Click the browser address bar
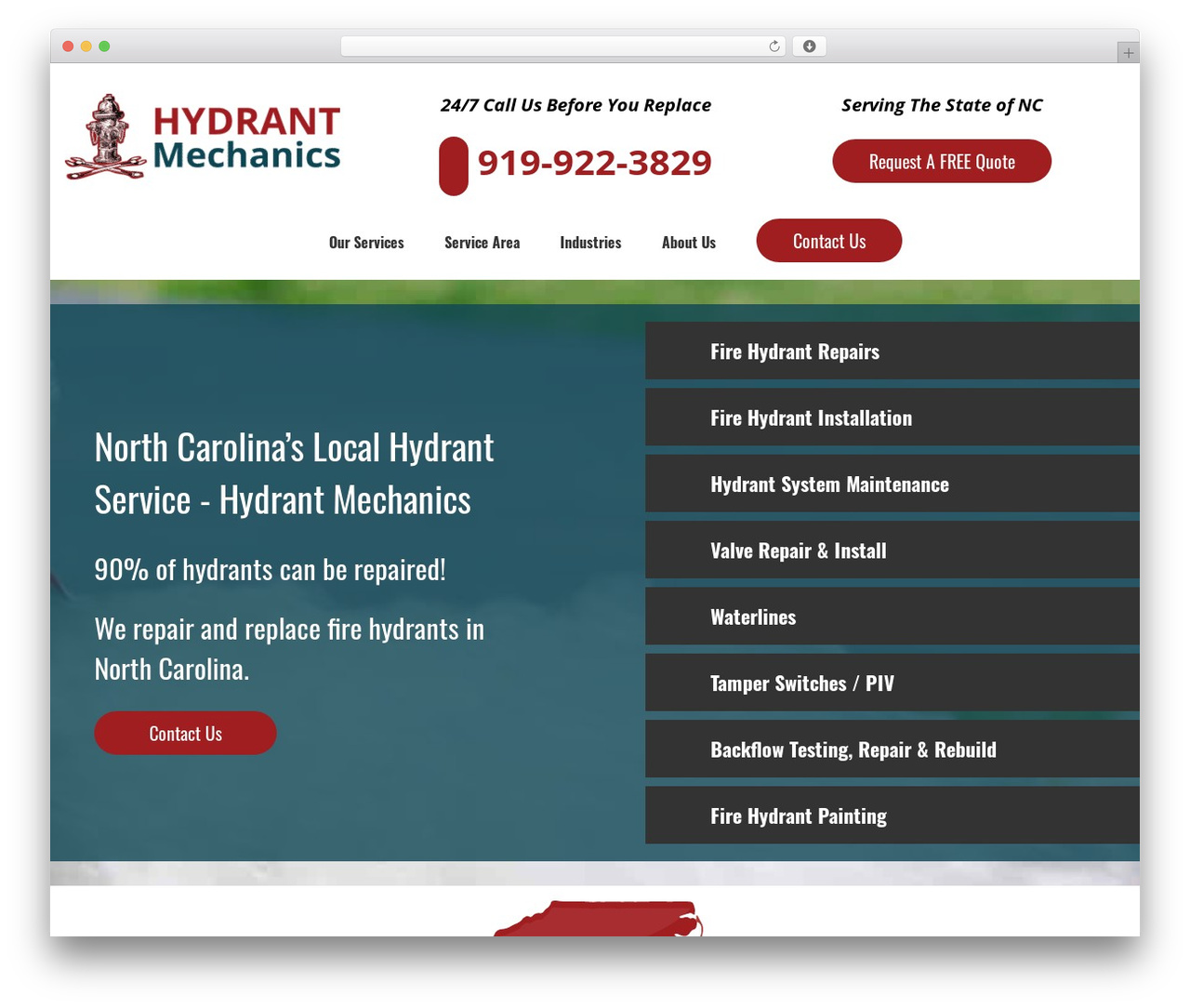 click(x=562, y=46)
